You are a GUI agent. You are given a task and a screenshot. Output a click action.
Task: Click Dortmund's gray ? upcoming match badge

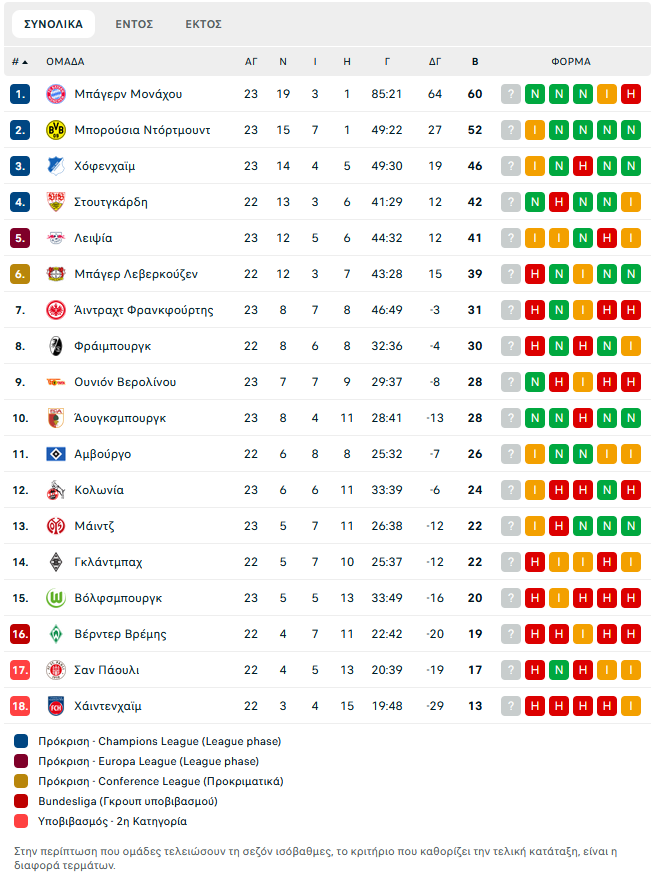coord(511,130)
